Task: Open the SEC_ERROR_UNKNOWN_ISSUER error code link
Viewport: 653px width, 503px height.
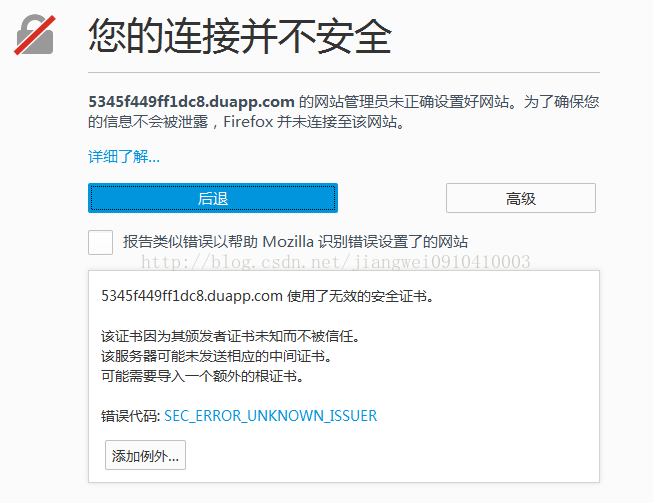Action: pos(271,416)
